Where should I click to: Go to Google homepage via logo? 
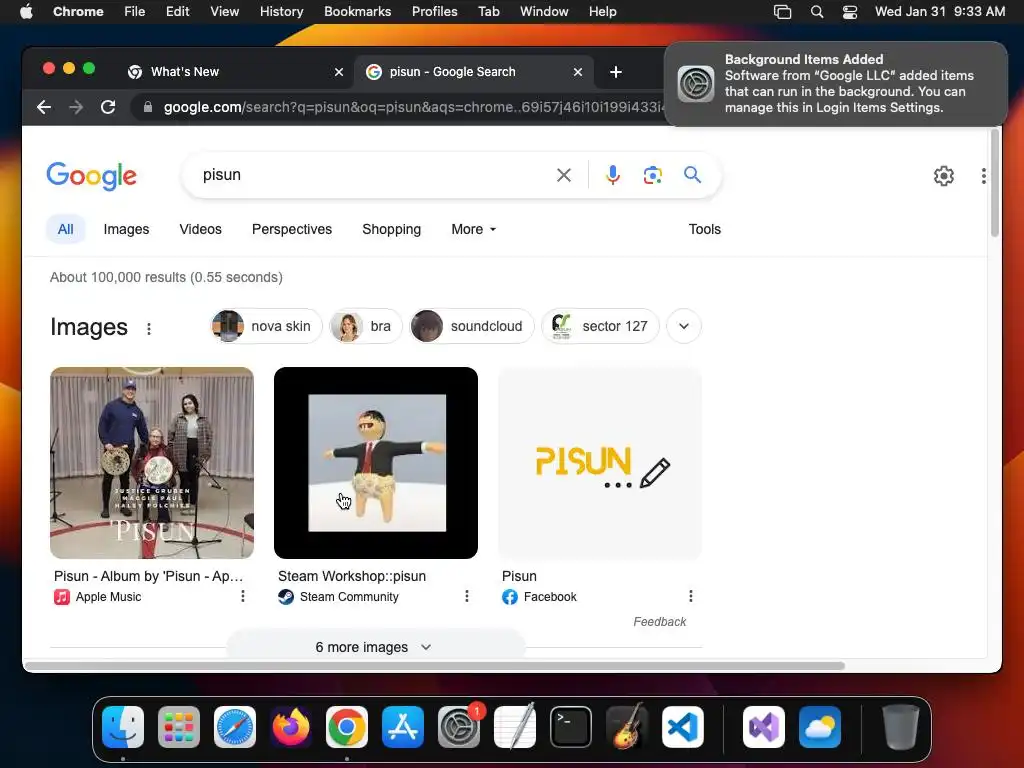[x=91, y=176]
